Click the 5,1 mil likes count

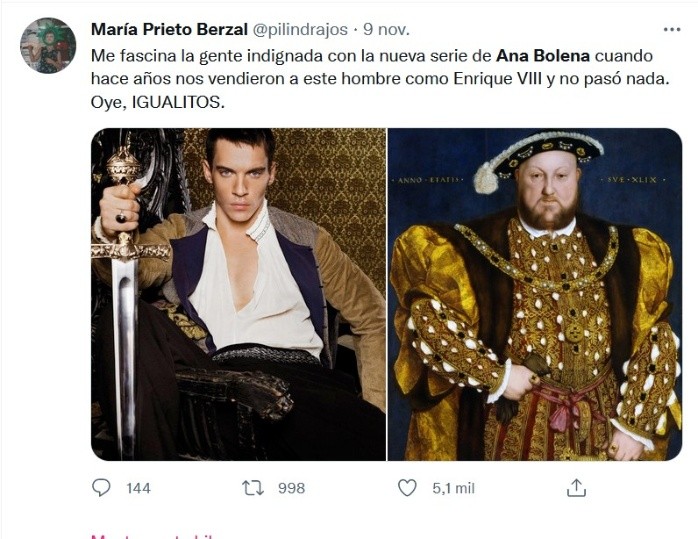[453, 488]
